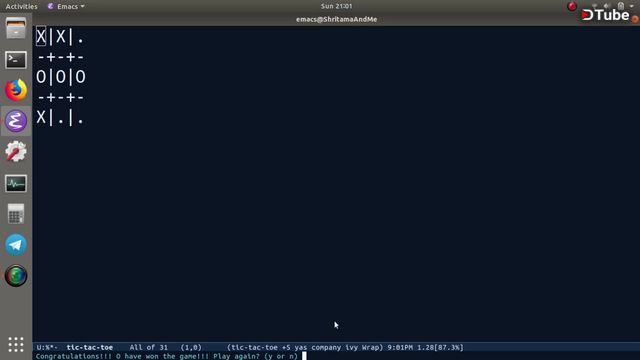Click the 'company' minor mode in mode line
640x360 pixels.
click(326, 347)
